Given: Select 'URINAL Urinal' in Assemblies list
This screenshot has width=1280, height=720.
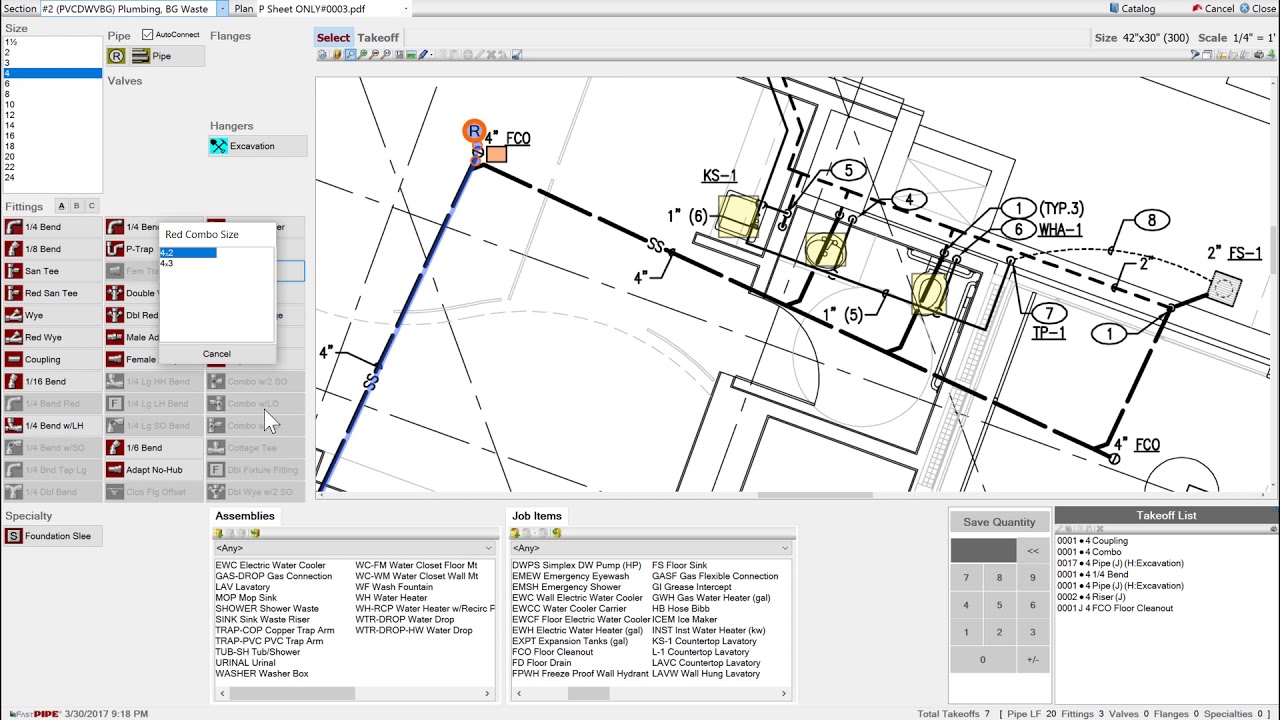Looking at the screenshot, I should [245, 663].
